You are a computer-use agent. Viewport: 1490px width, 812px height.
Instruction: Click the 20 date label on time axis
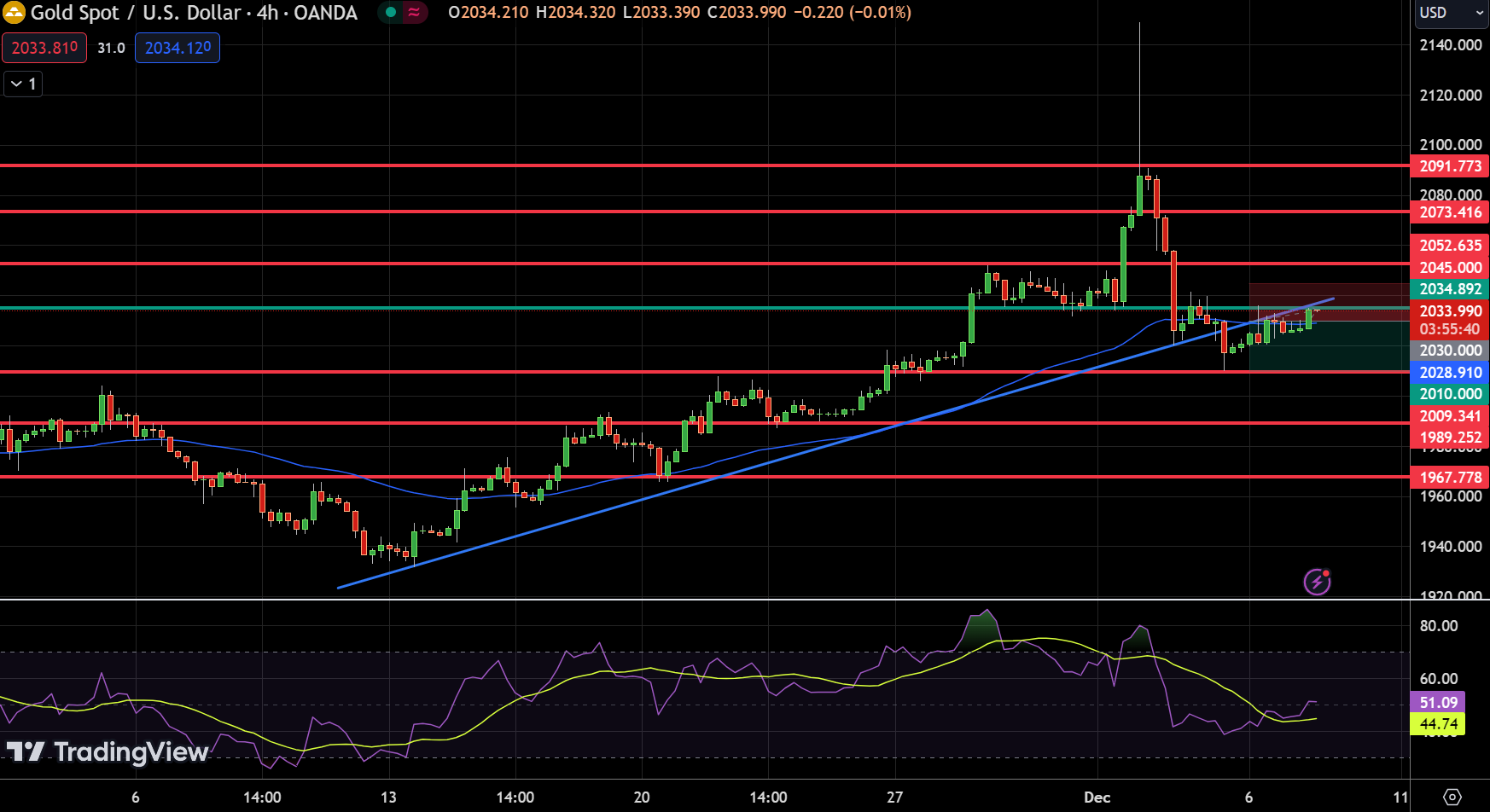tap(642, 797)
